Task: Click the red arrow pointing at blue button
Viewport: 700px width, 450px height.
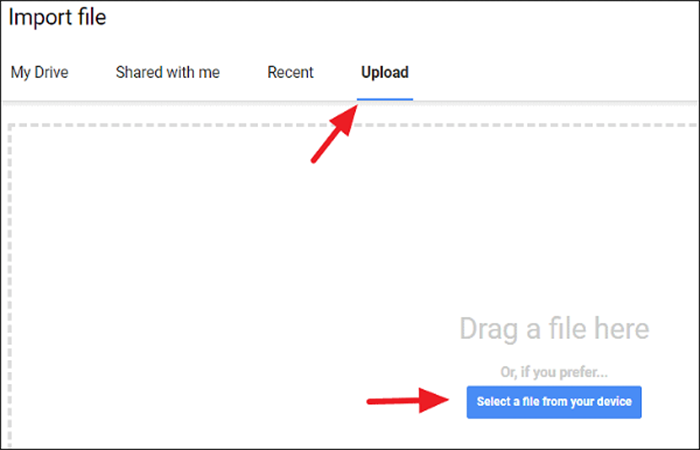Action: 408,400
